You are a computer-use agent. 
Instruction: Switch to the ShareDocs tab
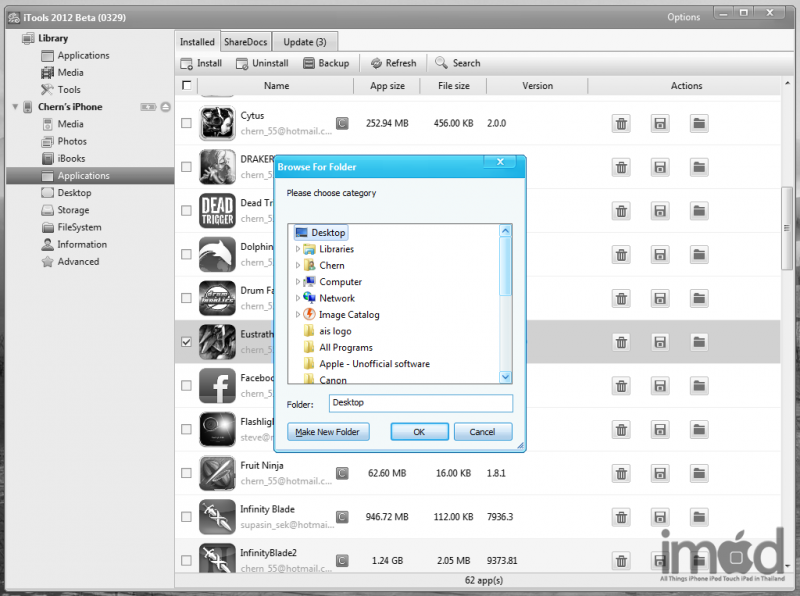(246, 42)
